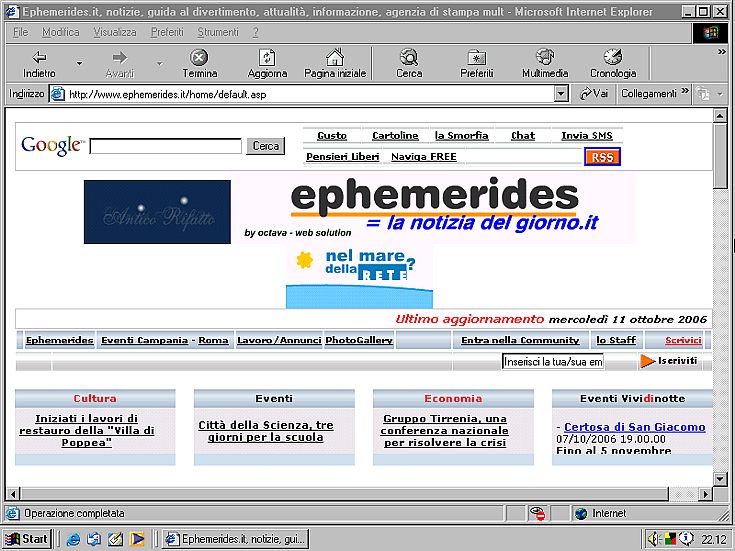
Task: Click the Antico Rifatto banner
Action: click(x=157, y=212)
